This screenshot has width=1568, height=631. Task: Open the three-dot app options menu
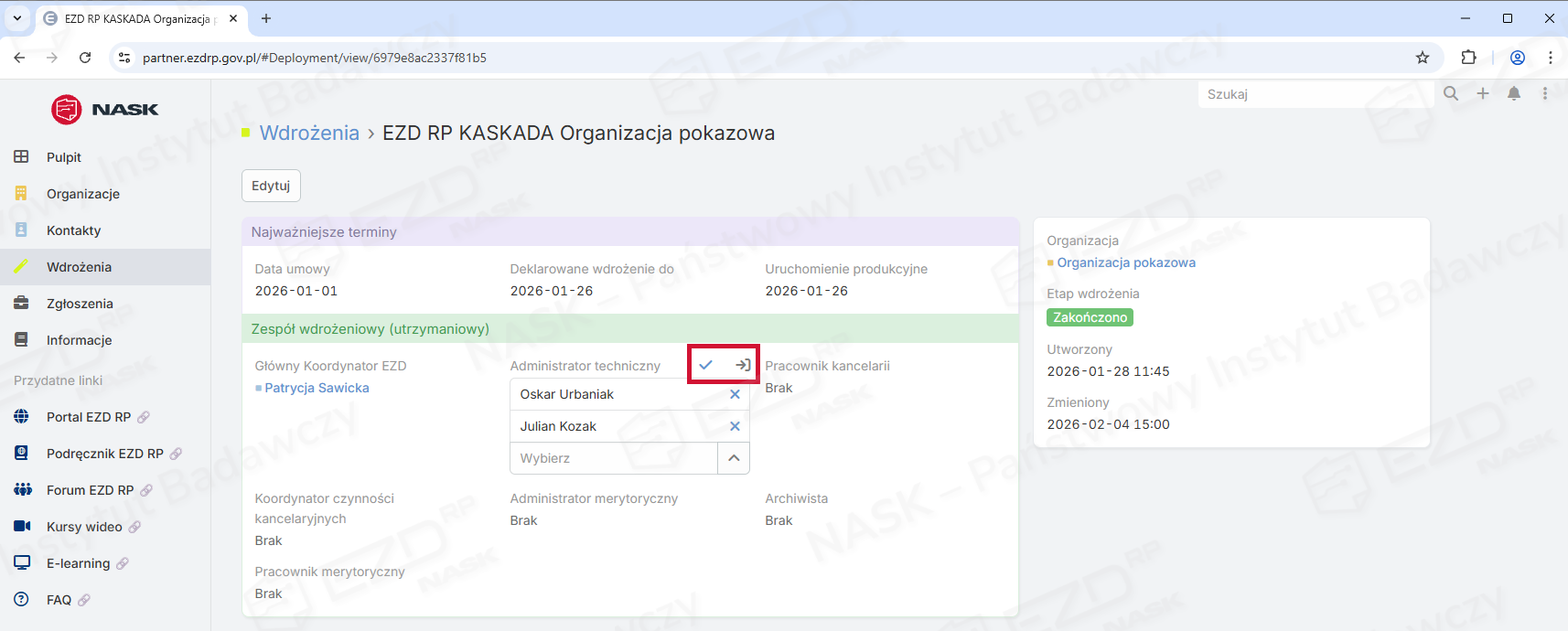[1545, 93]
